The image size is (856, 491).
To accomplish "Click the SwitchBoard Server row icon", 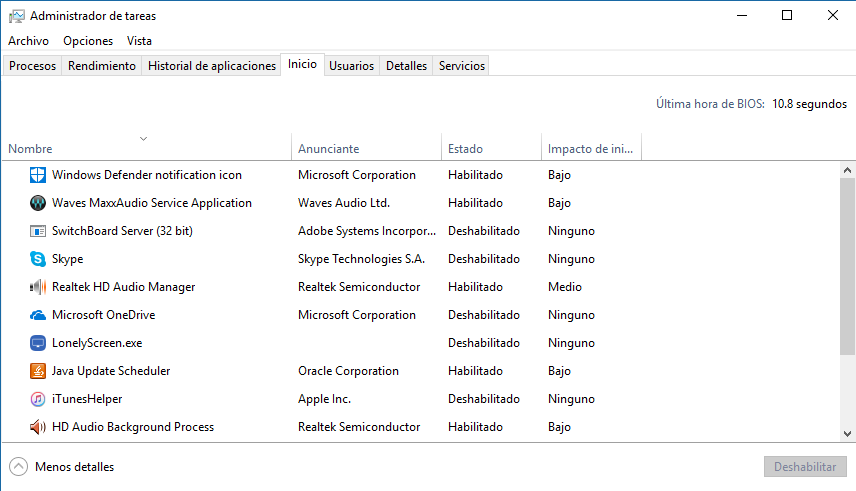I will click(38, 231).
